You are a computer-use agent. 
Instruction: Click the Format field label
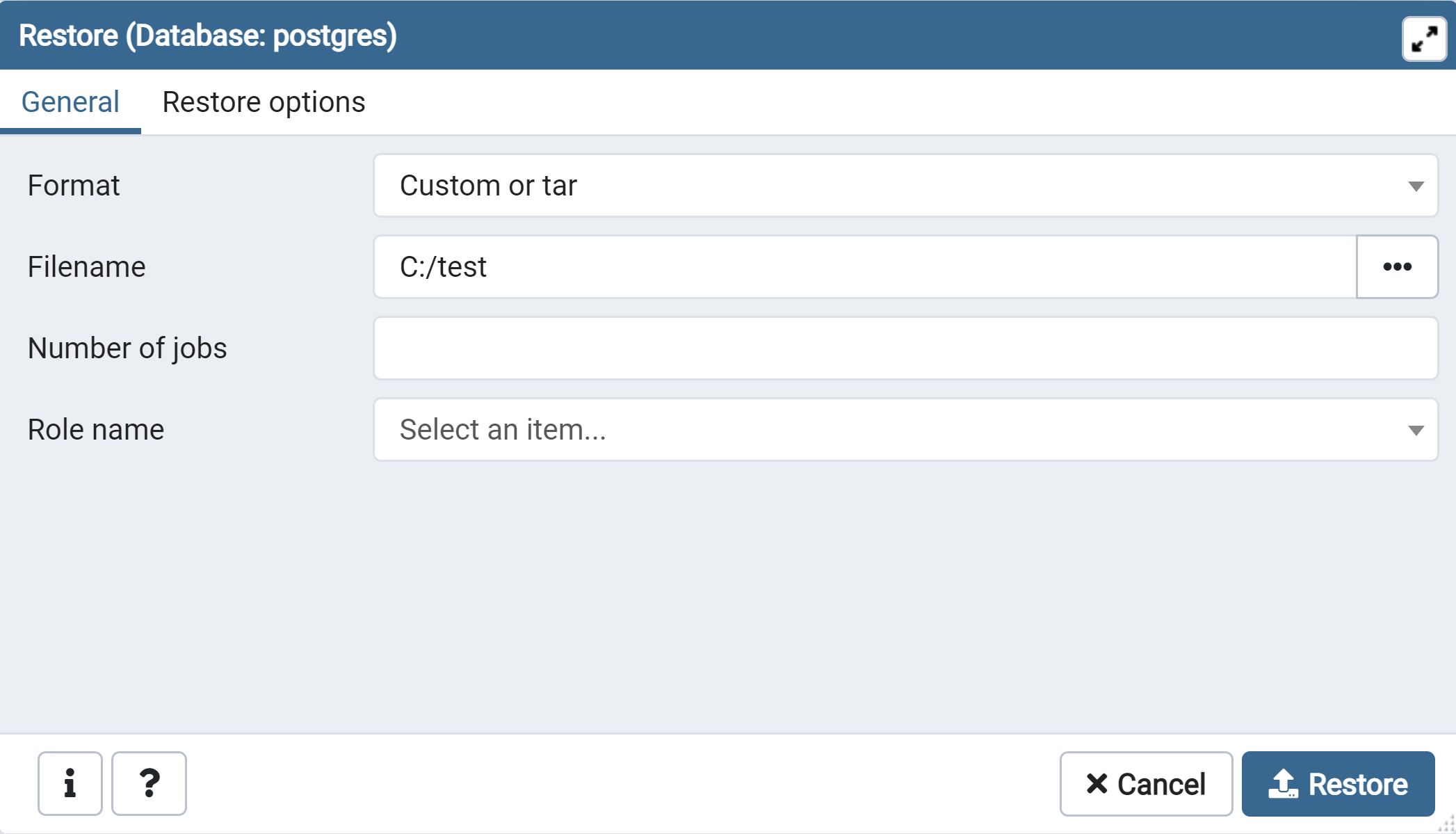(x=74, y=186)
